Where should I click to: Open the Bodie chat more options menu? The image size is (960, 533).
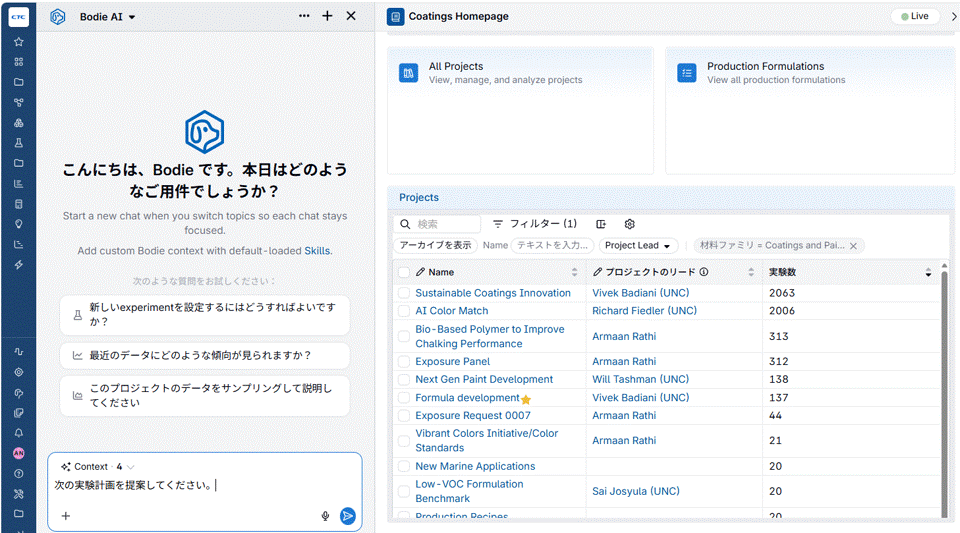coord(304,16)
